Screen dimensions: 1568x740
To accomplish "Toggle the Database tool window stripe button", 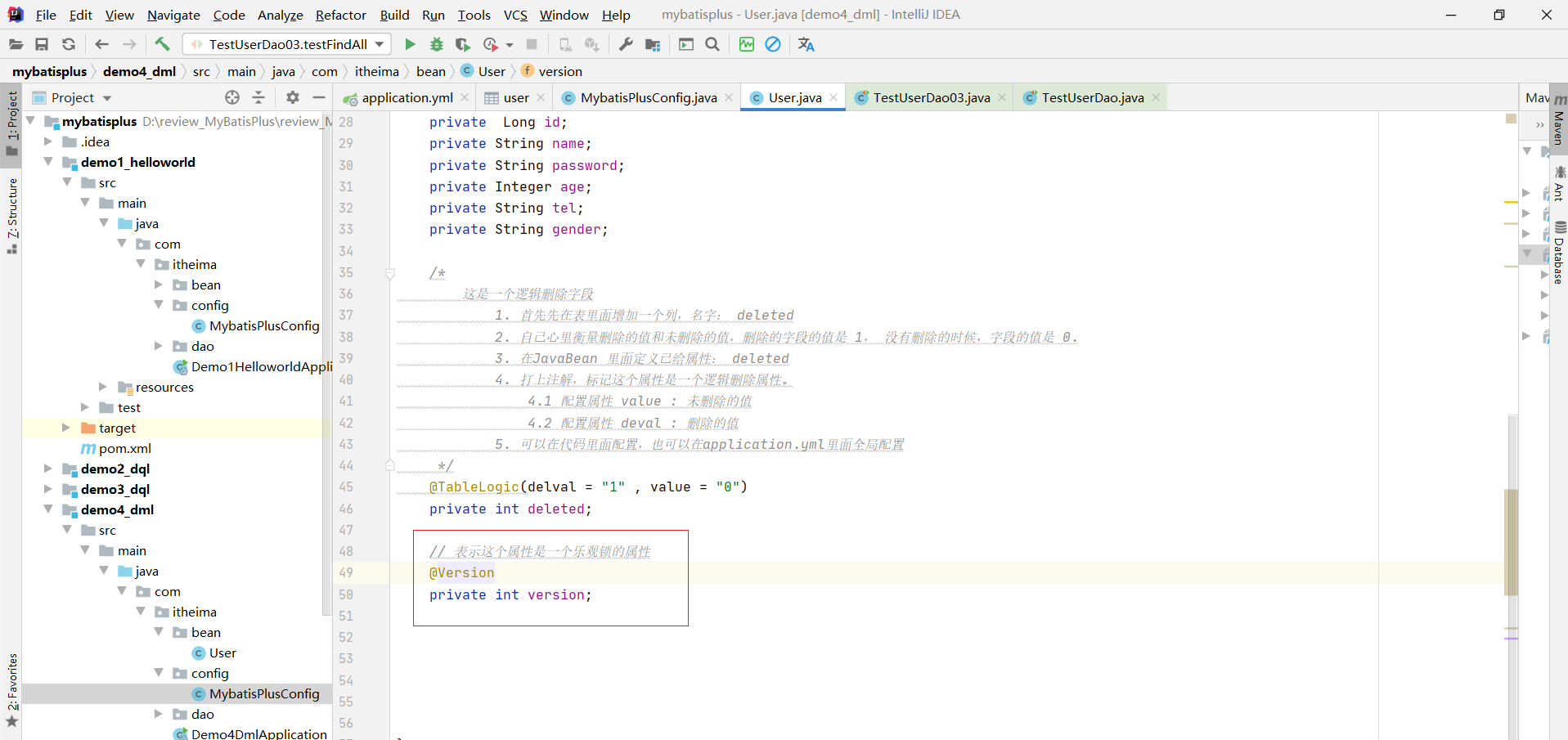I will (x=1559, y=253).
